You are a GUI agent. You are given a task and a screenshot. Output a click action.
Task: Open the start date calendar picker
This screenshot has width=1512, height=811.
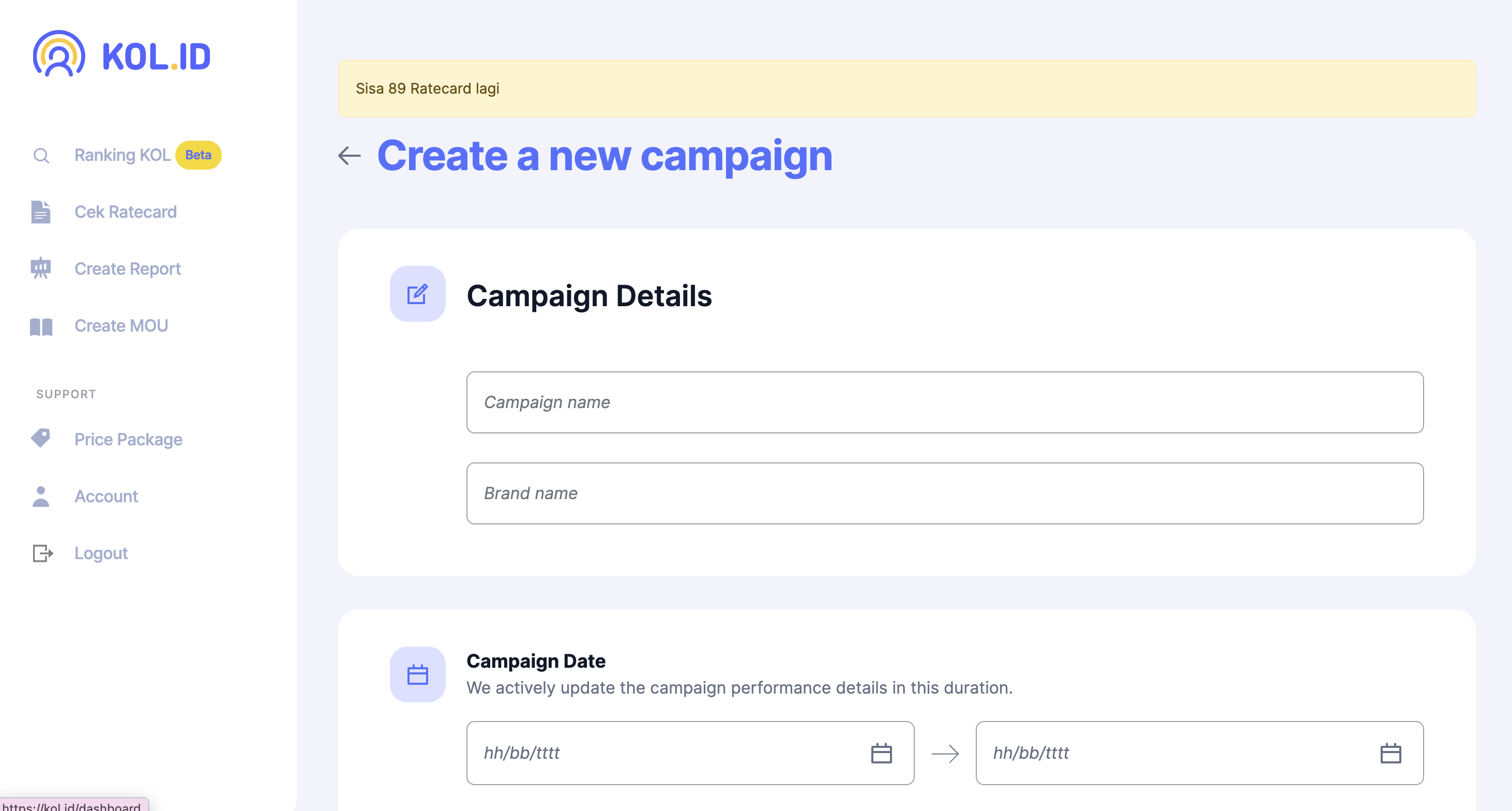click(x=881, y=753)
